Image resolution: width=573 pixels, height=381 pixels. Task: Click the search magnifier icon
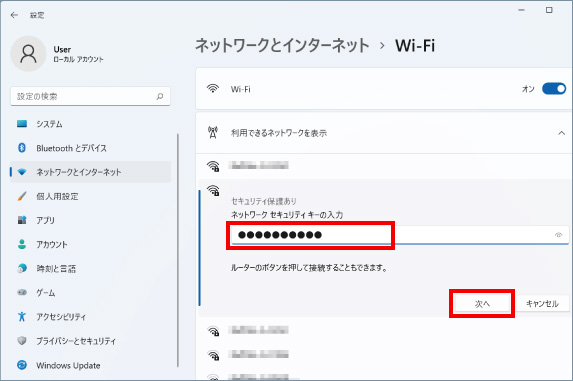click(x=160, y=96)
